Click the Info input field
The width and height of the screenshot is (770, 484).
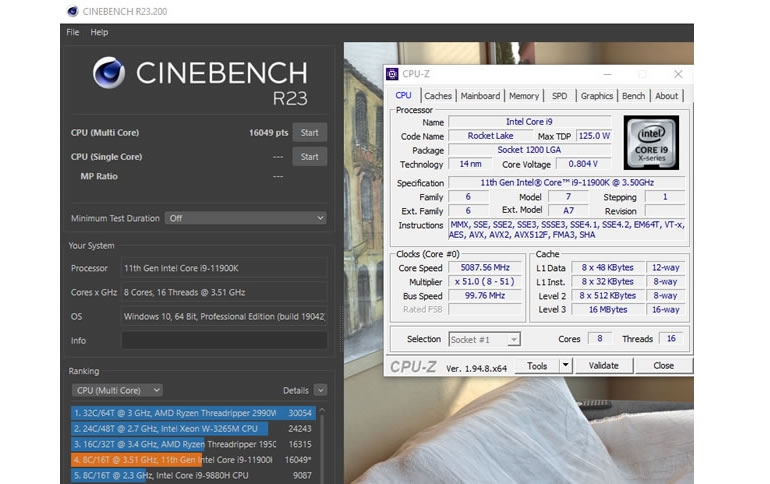point(224,340)
